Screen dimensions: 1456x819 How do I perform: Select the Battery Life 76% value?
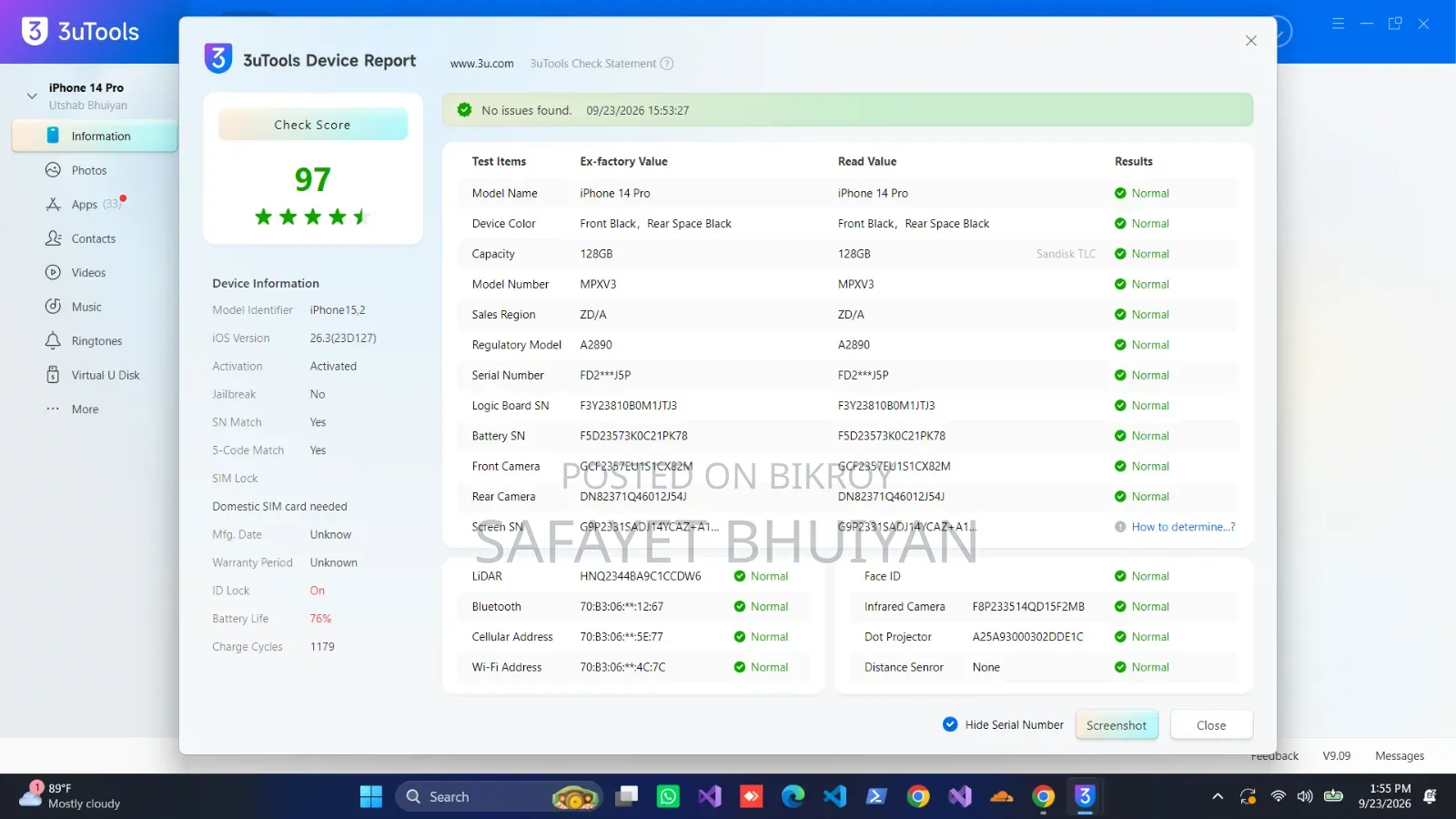[320, 619]
